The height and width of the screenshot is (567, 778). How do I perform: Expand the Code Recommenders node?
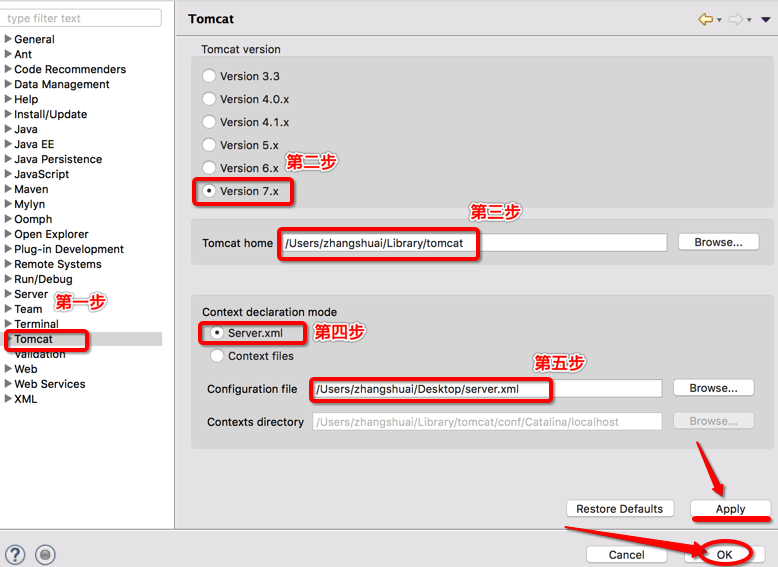[8, 69]
